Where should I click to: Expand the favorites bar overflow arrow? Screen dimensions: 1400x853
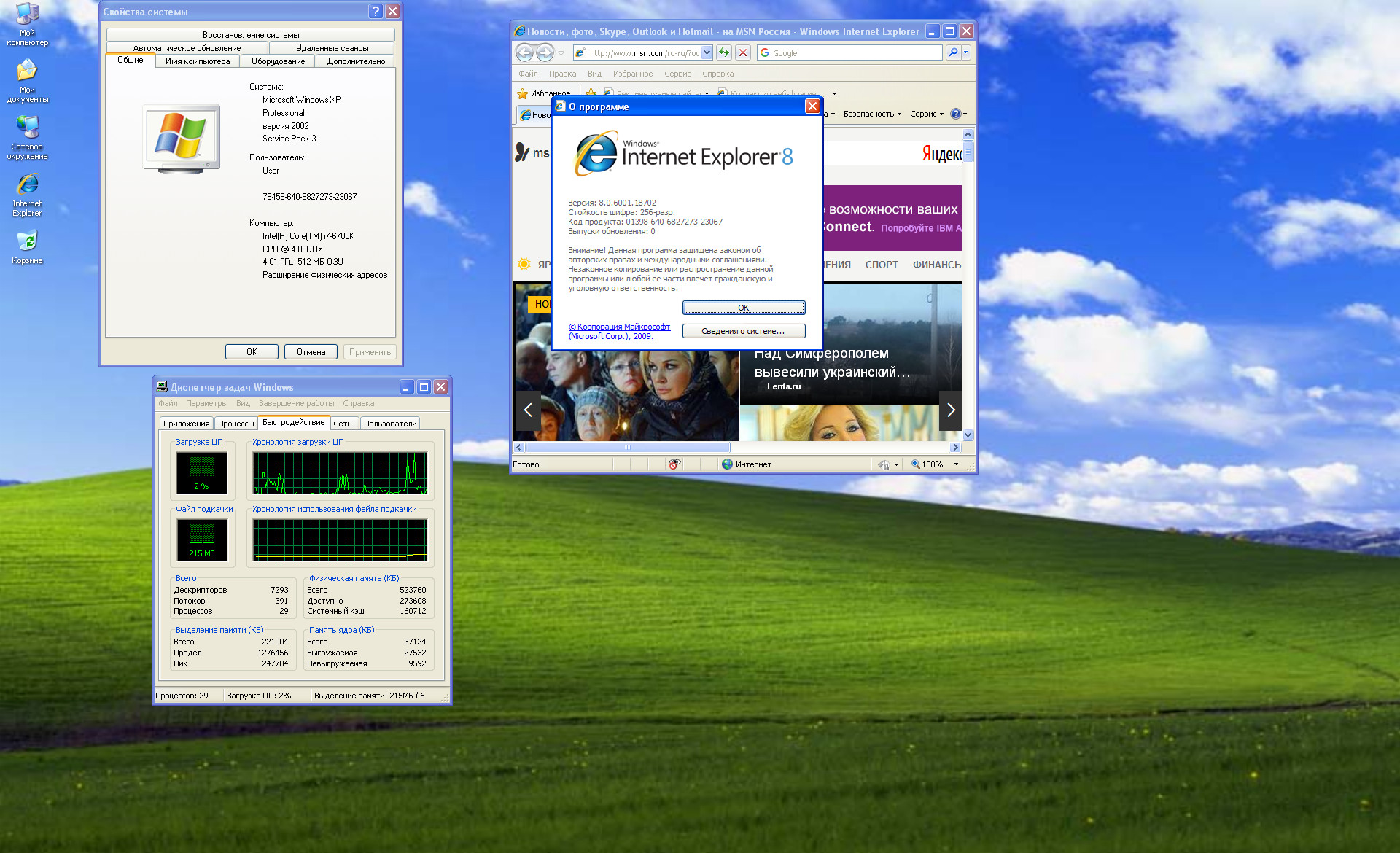pos(834,93)
